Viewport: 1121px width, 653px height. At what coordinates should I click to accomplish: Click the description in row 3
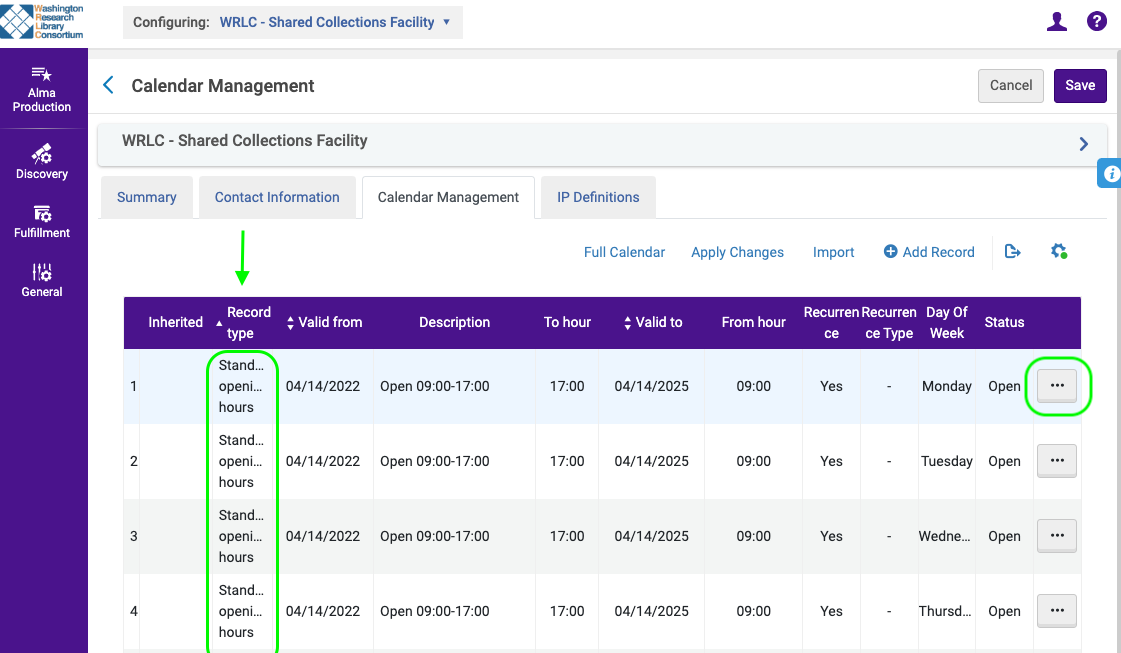click(x=435, y=536)
